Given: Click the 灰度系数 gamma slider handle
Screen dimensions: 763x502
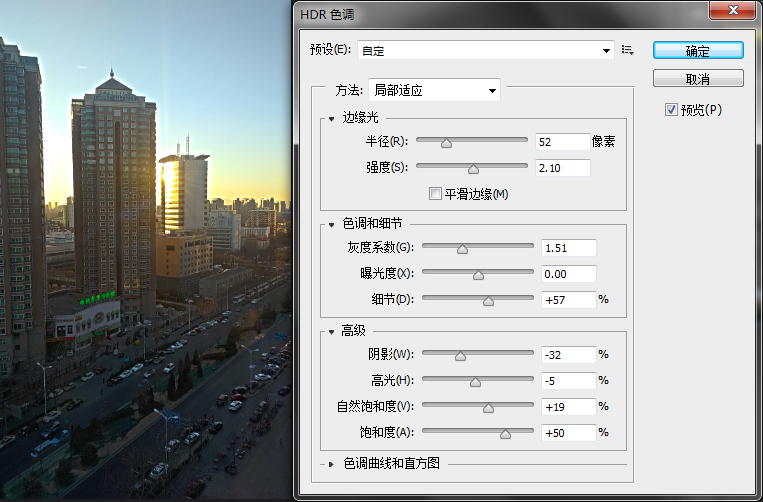Looking at the screenshot, I should [x=462, y=249].
